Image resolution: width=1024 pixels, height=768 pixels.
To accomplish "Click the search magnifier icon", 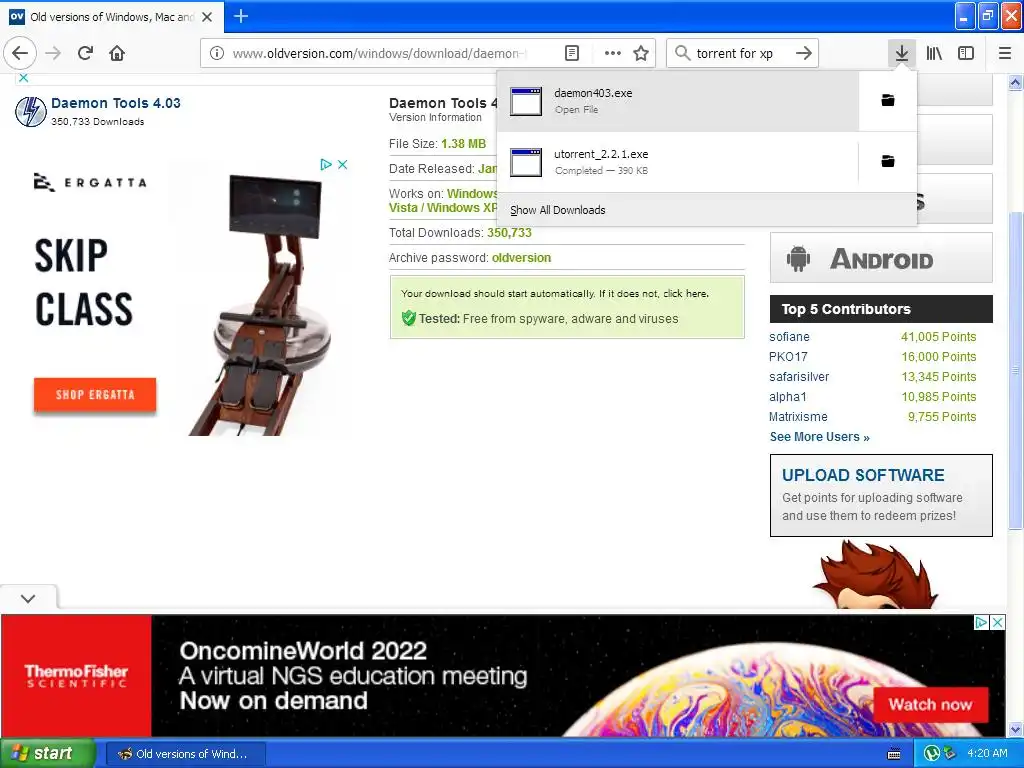I will [x=682, y=53].
